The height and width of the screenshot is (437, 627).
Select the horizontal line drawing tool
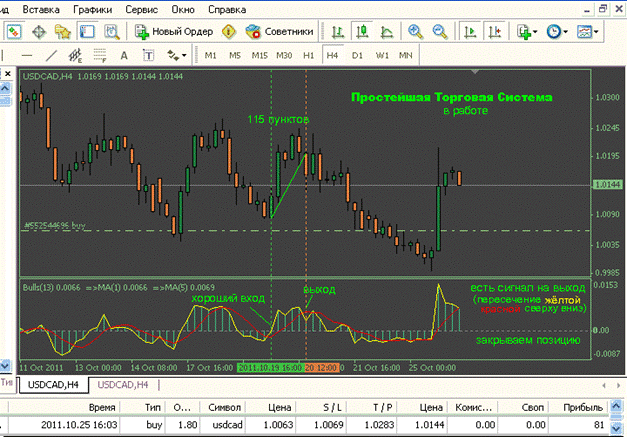point(26,56)
